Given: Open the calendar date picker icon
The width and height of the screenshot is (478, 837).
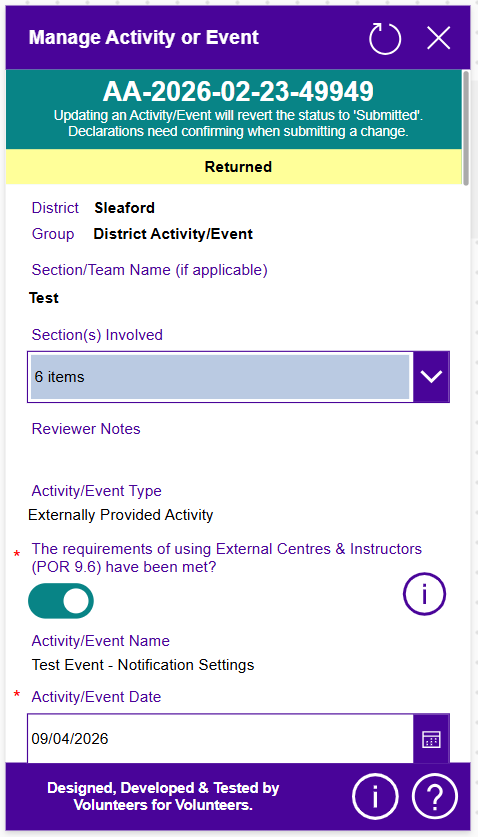Looking at the screenshot, I should tap(431, 739).
